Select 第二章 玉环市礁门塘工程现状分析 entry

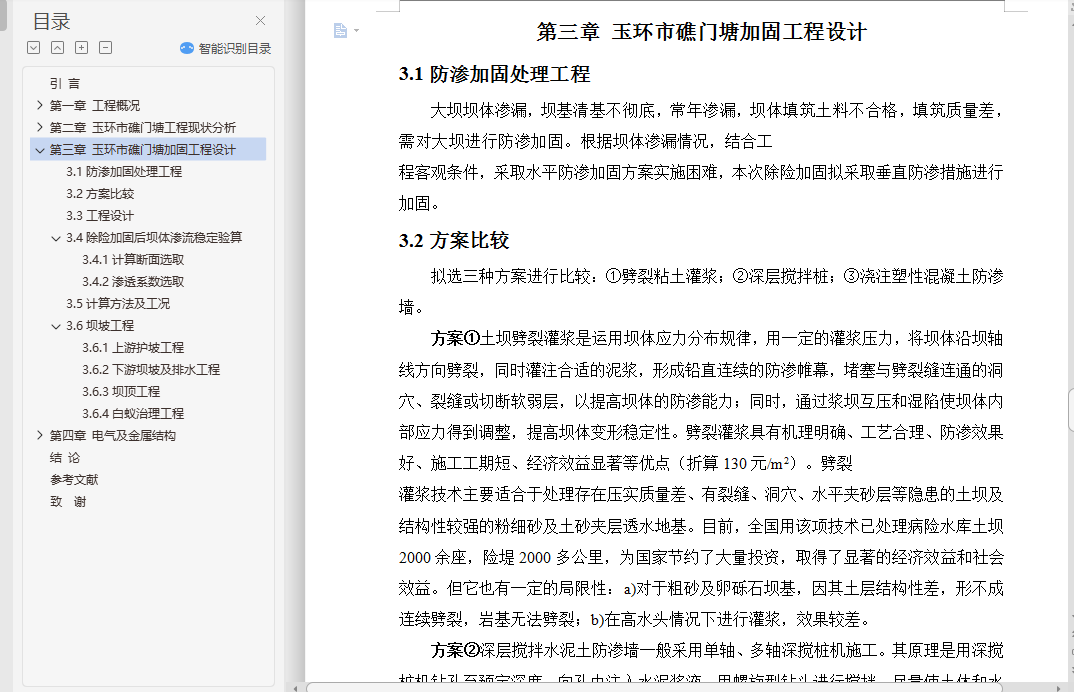pyautogui.click(x=142, y=127)
